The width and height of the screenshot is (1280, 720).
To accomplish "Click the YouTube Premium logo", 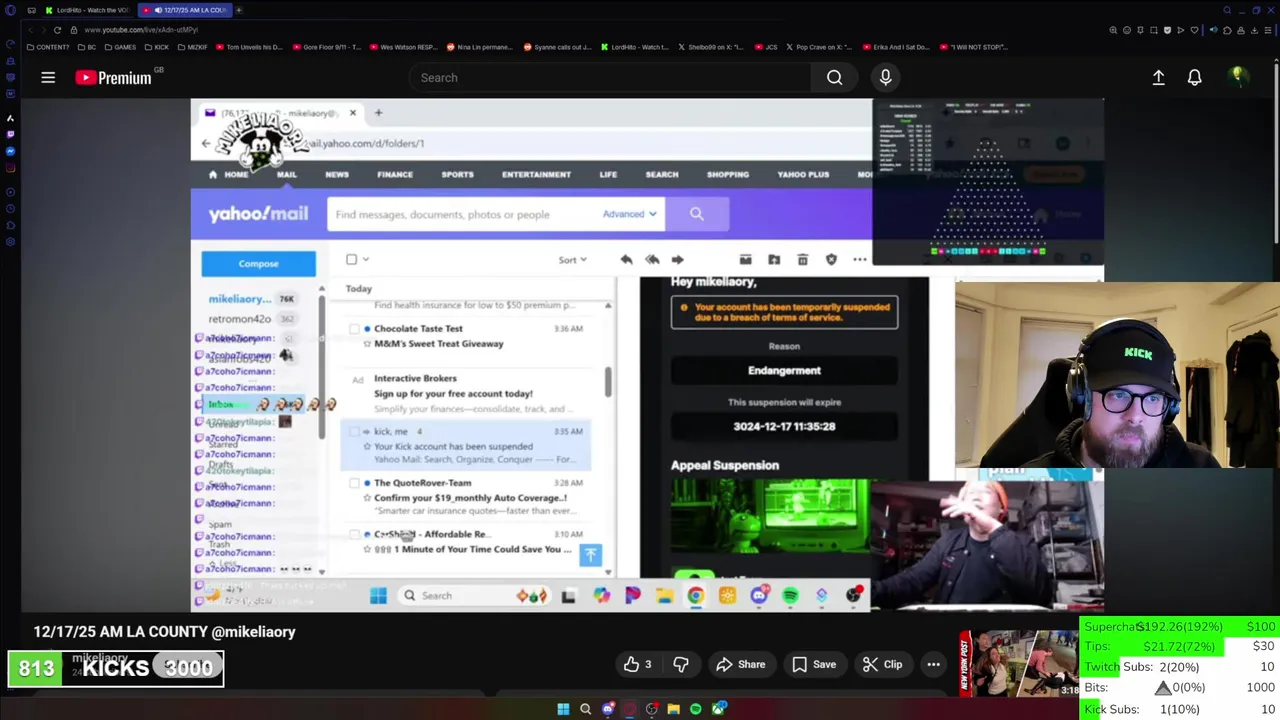I will (113, 78).
